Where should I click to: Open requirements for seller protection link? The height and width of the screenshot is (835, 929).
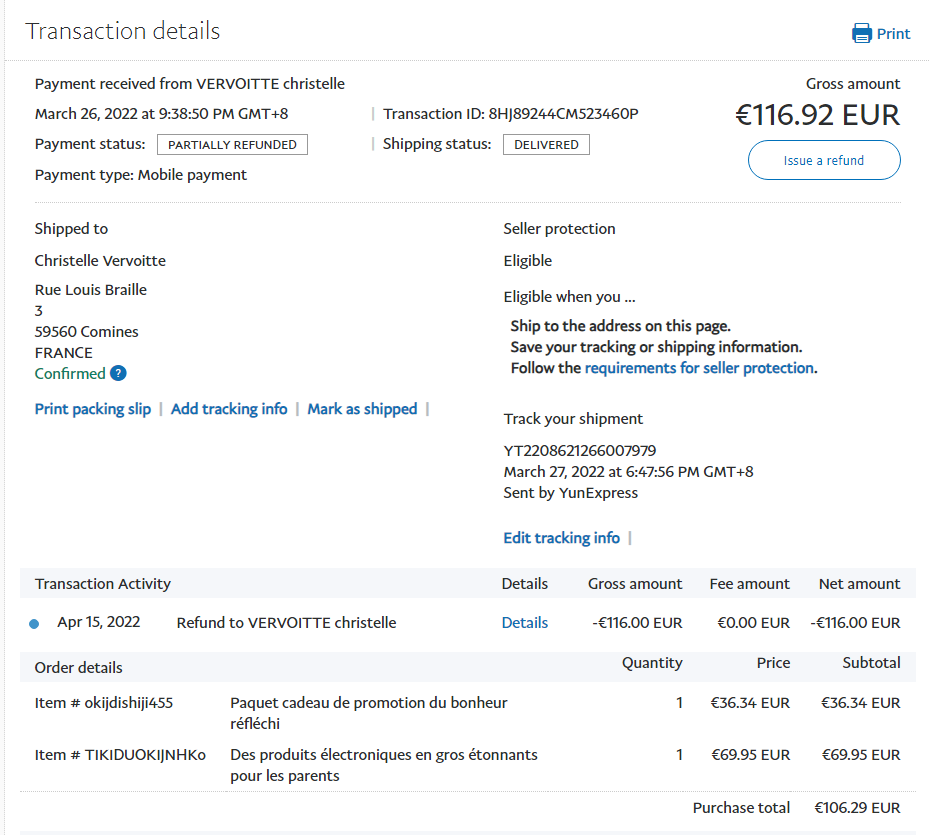click(x=699, y=368)
